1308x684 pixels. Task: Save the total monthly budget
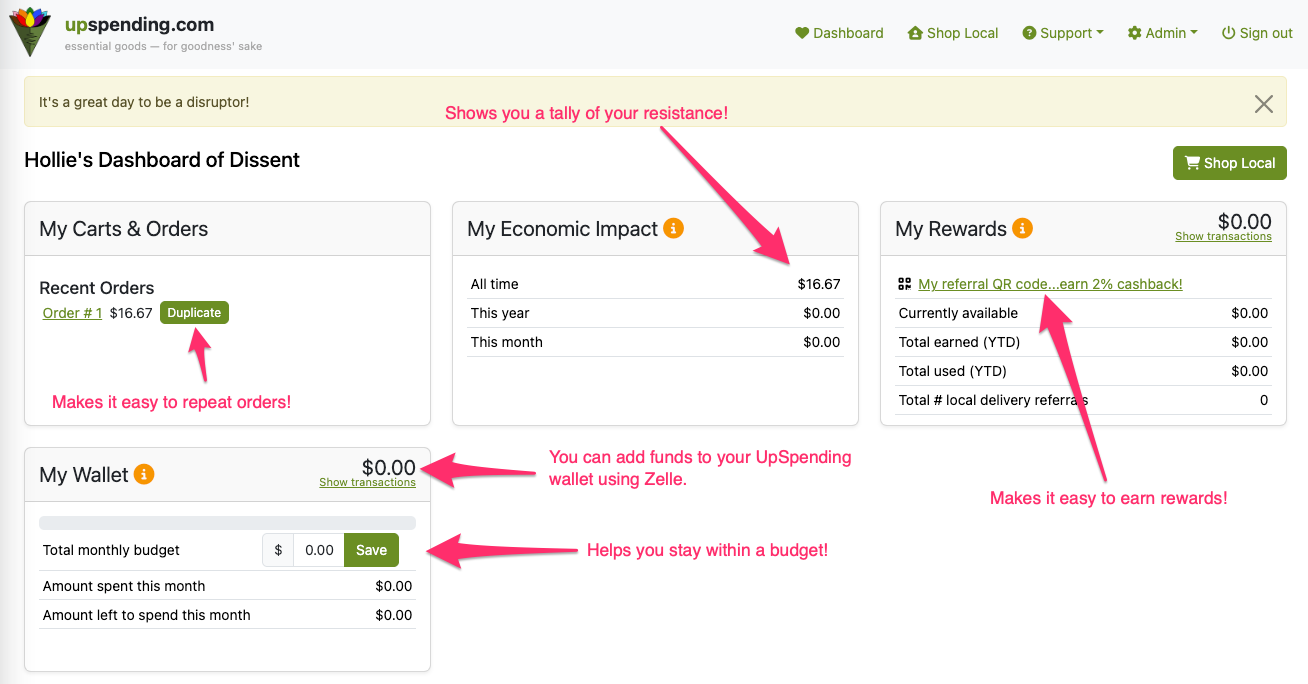(x=371, y=550)
